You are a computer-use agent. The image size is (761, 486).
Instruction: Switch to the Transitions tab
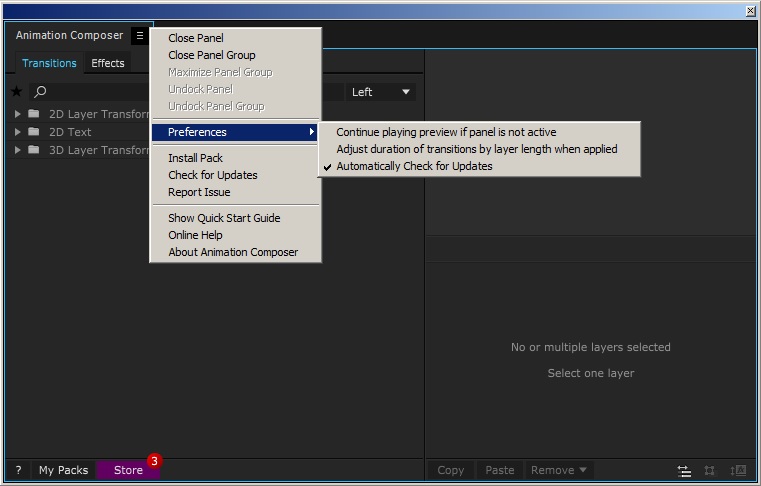pyautogui.click(x=49, y=63)
